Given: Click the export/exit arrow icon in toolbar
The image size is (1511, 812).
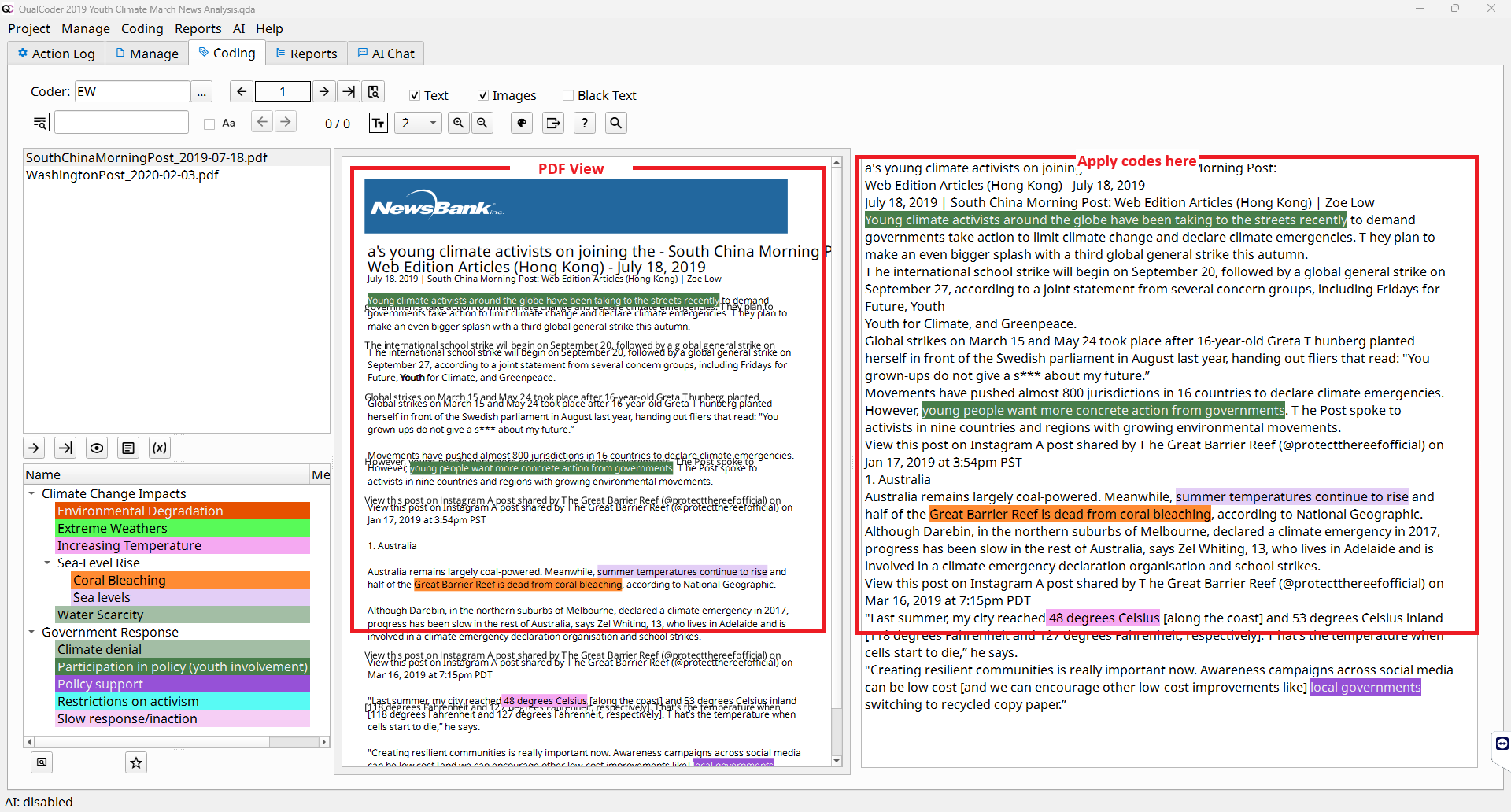Looking at the screenshot, I should pos(553,123).
